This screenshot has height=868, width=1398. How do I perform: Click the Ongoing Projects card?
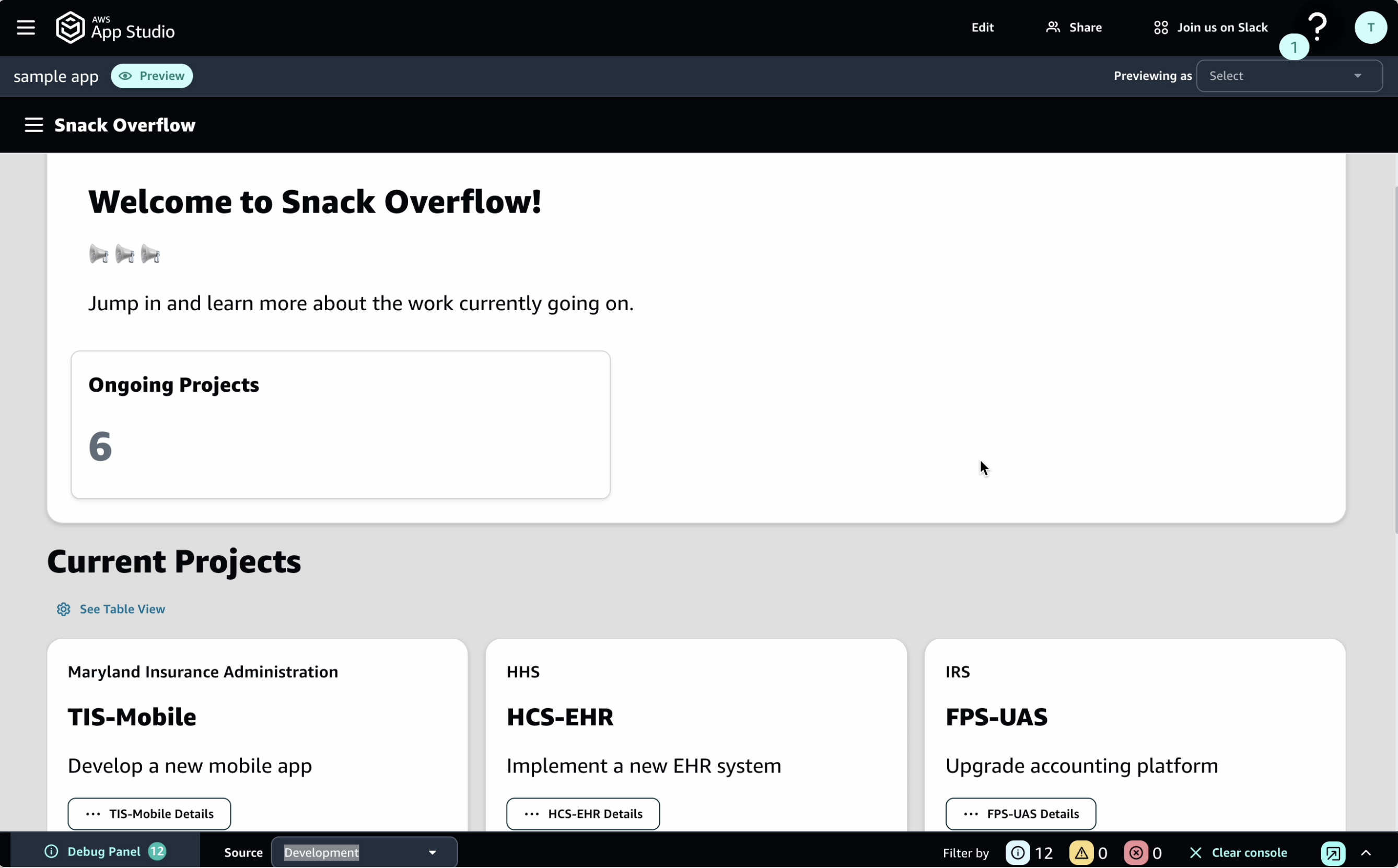point(341,424)
